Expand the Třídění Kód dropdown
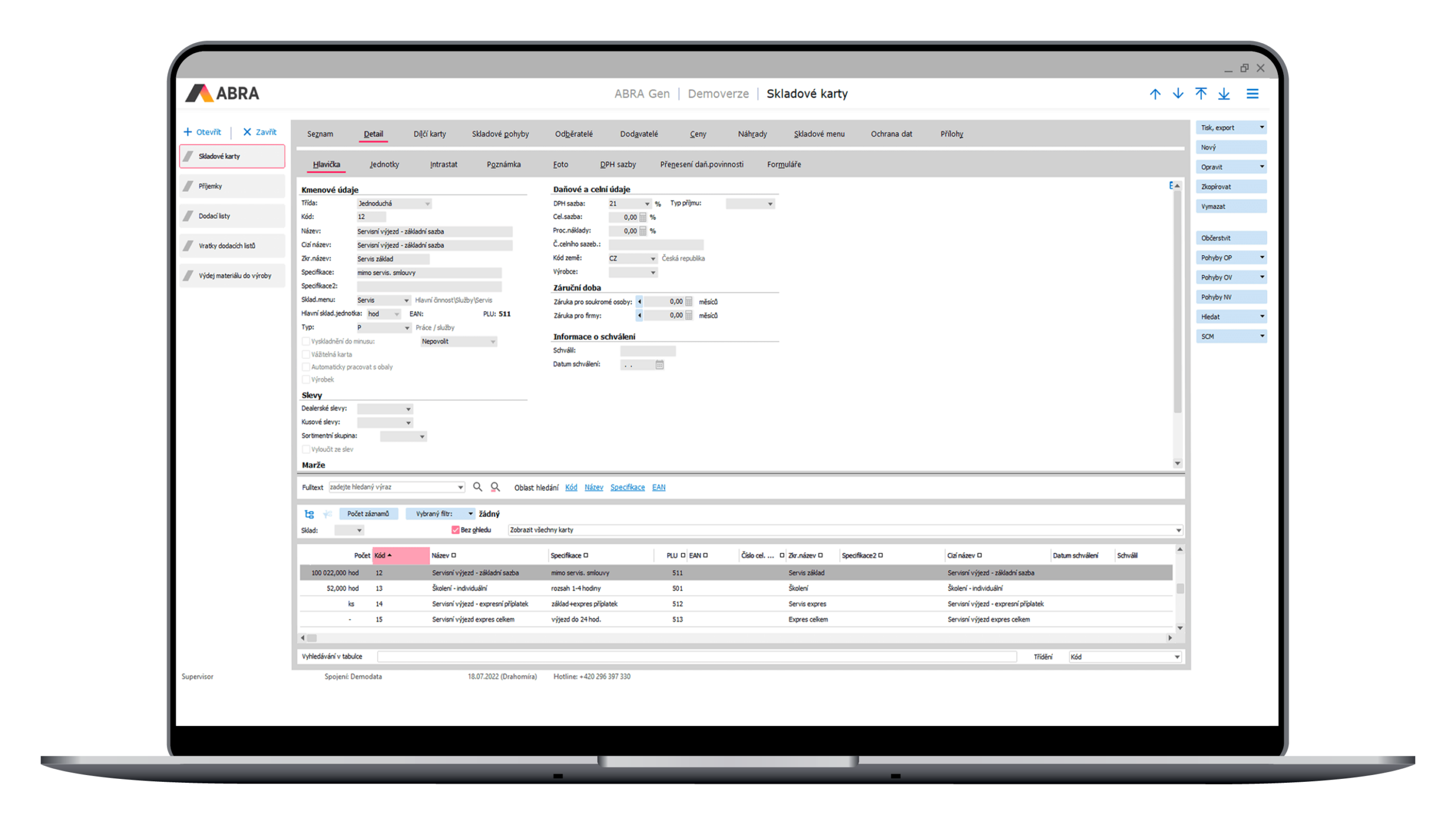The width and height of the screenshot is (1456, 825). click(1177, 657)
